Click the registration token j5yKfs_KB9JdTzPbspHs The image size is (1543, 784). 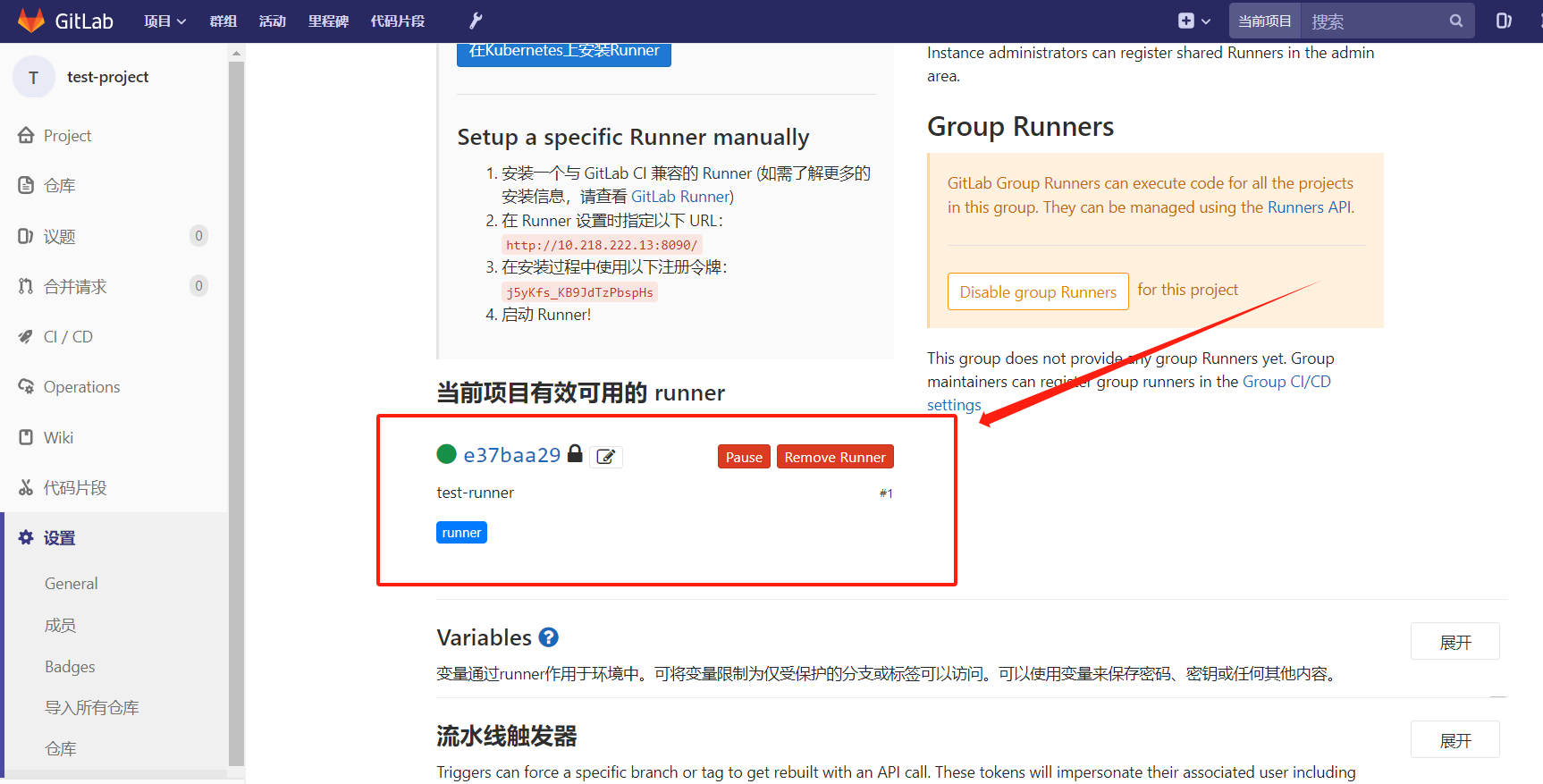tap(579, 292)
